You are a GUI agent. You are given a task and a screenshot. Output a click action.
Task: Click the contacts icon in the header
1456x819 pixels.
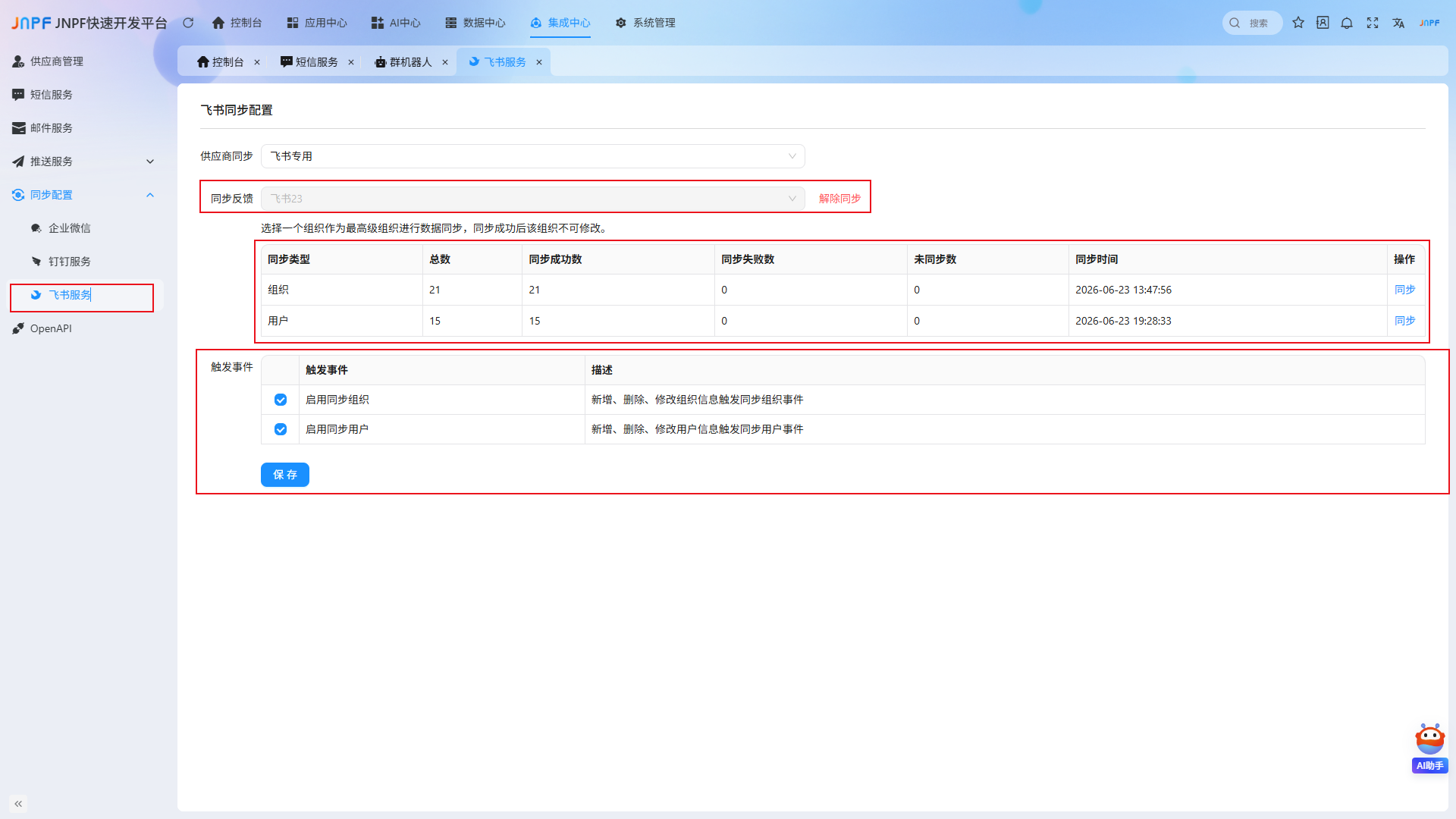click(x=1323, y=23)
